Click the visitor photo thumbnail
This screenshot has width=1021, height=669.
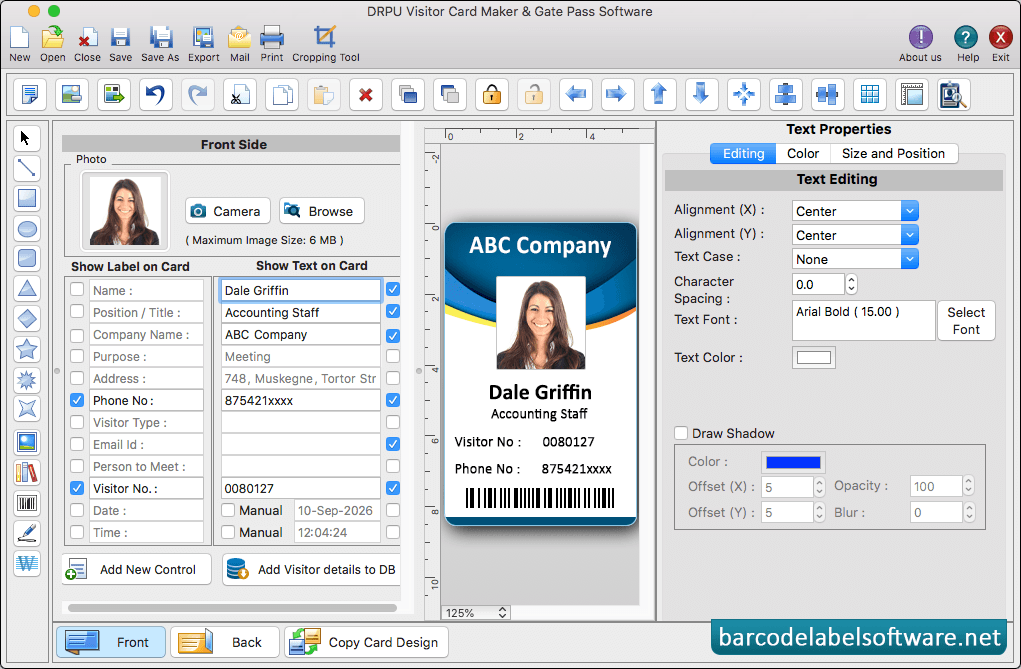tap(125, 211)
